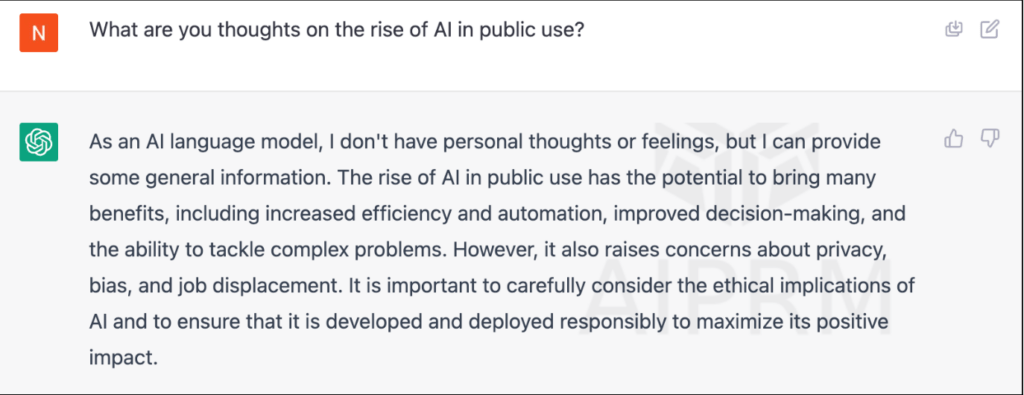Click the green ChatGPT logo avatar
The width and height of the screenshot is (1024, 395).
39,142
